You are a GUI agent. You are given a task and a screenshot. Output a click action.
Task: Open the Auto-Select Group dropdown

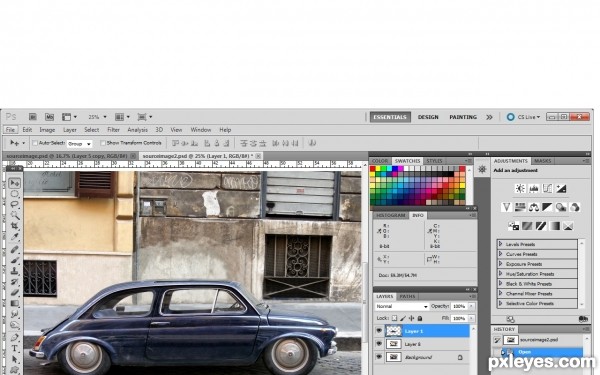point(80,144)
